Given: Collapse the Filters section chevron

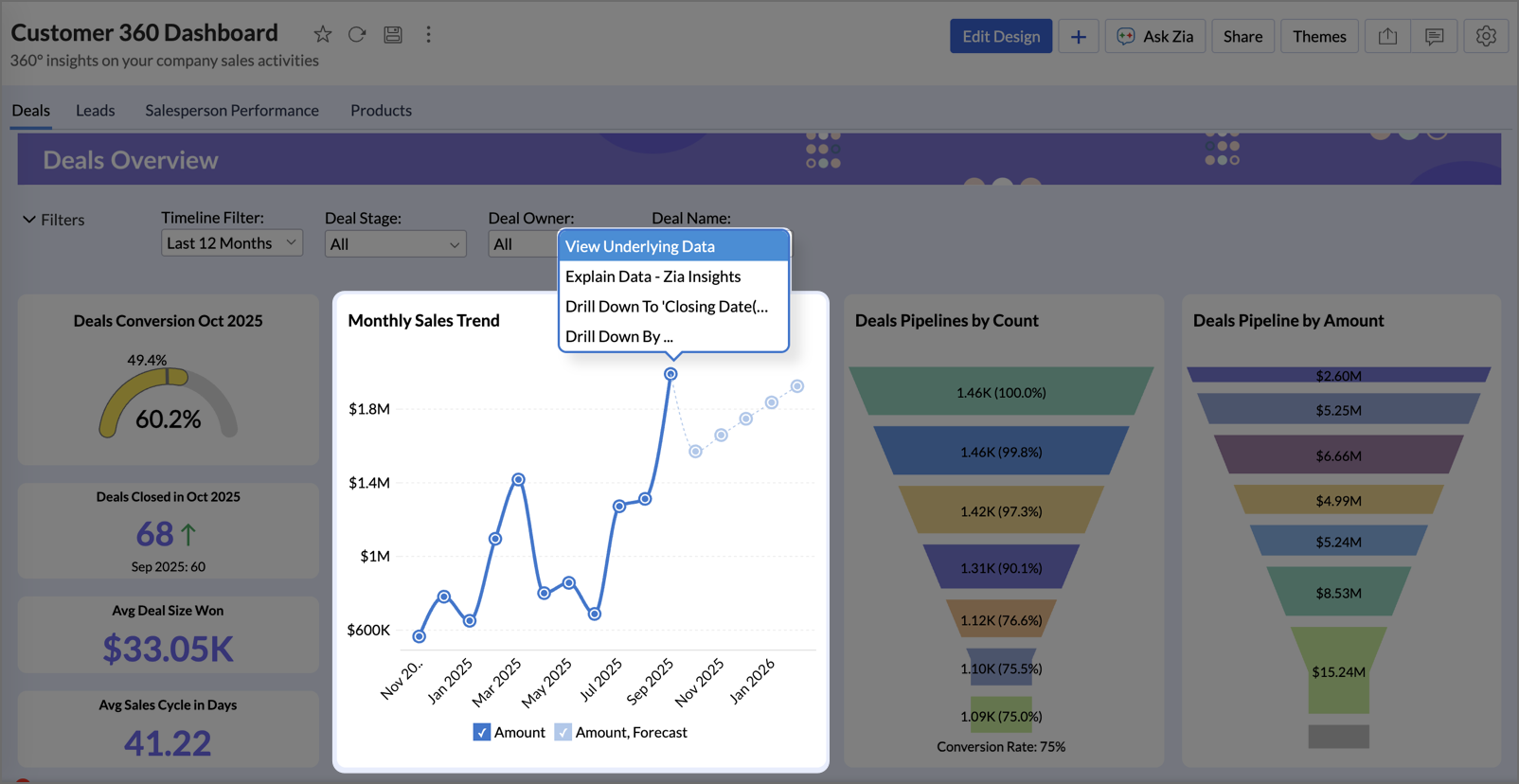Looking at the screenshot, I should [x=29, y=220].
